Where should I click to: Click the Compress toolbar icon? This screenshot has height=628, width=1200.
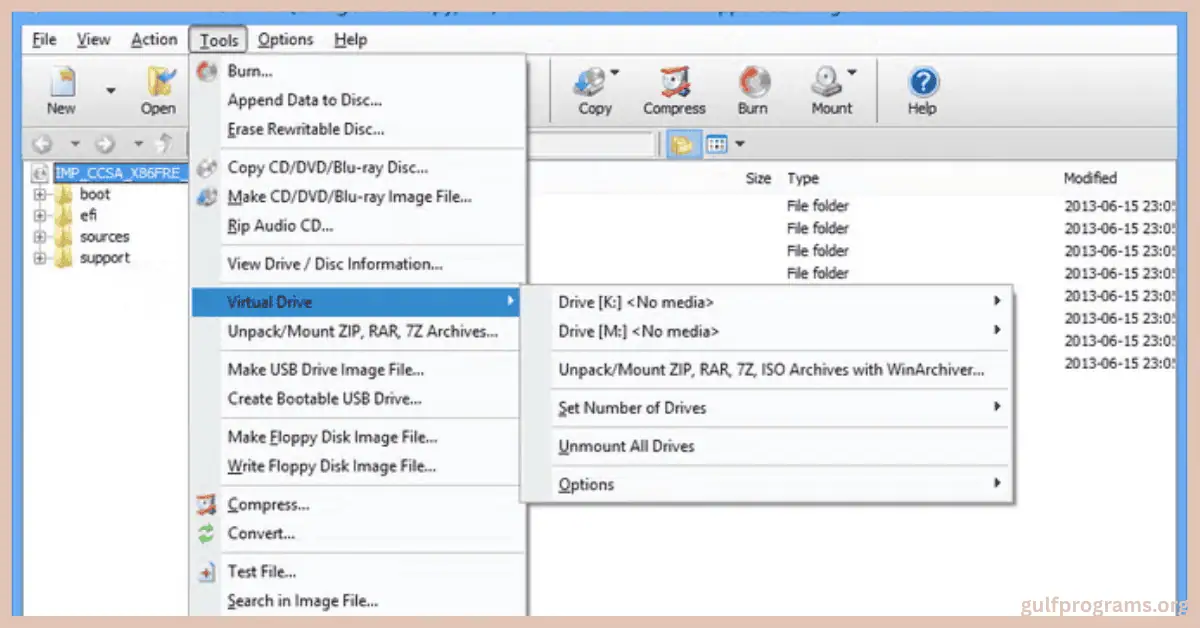click(674, 90)
